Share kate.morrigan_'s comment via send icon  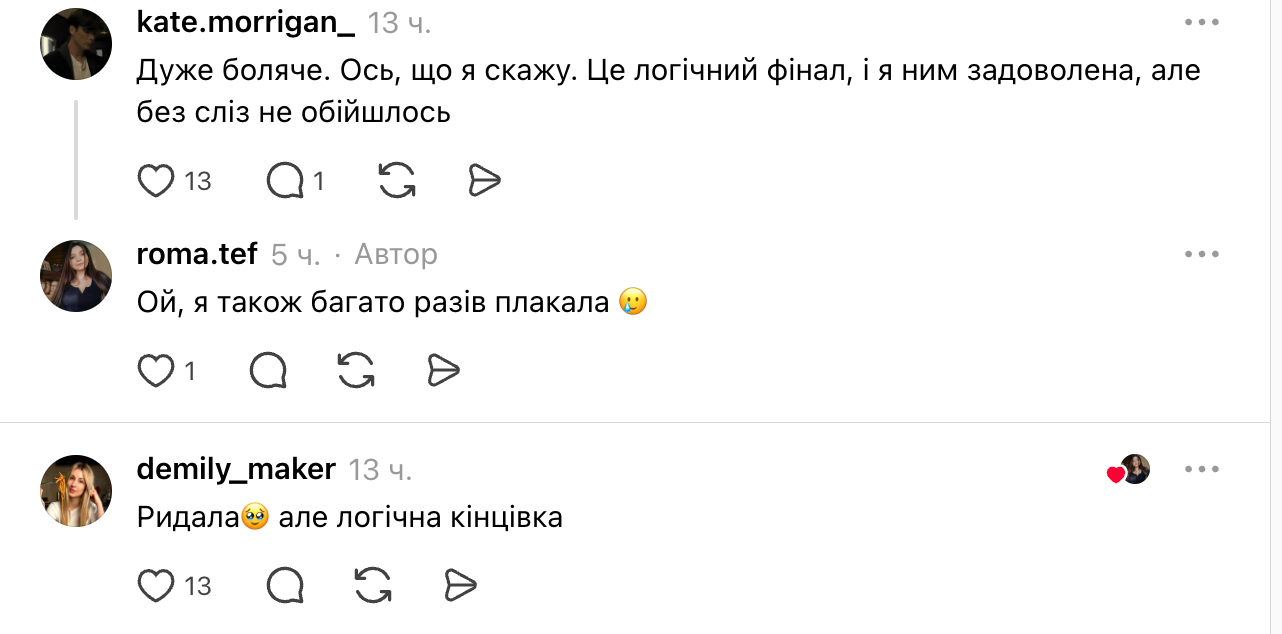[484, 181]
